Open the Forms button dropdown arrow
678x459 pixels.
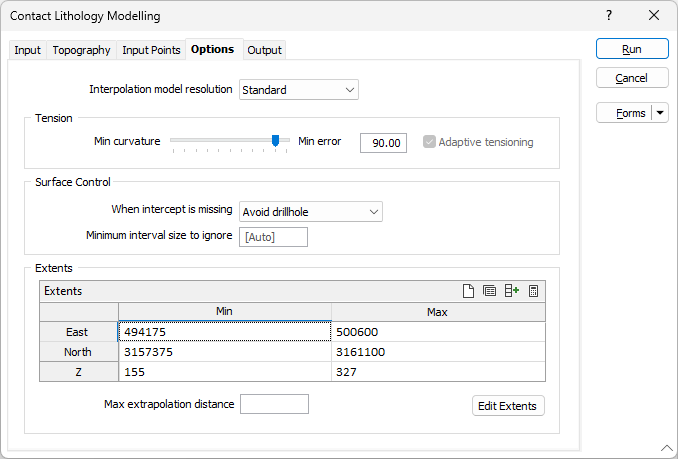point(660,113)
